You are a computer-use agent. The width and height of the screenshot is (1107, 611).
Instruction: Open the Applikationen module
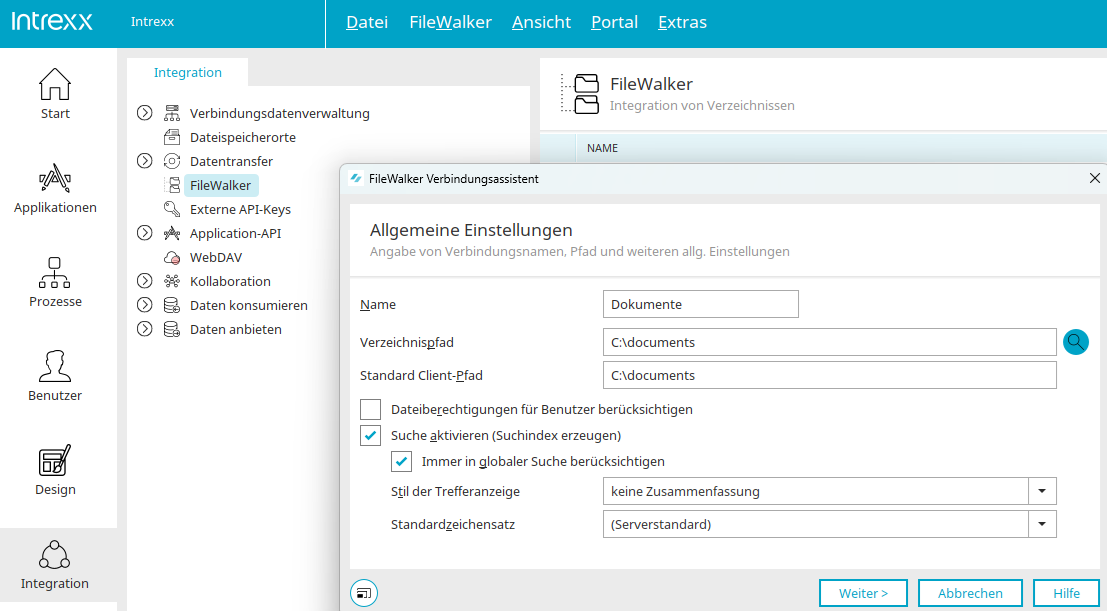(55, 188)
